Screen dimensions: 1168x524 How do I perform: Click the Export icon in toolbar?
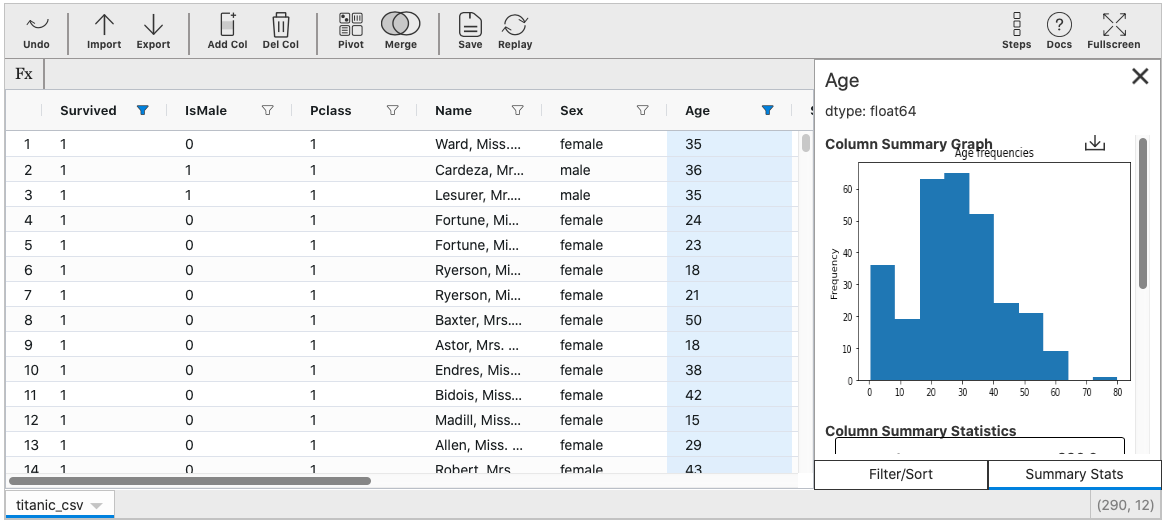click(x=153, y=32)
